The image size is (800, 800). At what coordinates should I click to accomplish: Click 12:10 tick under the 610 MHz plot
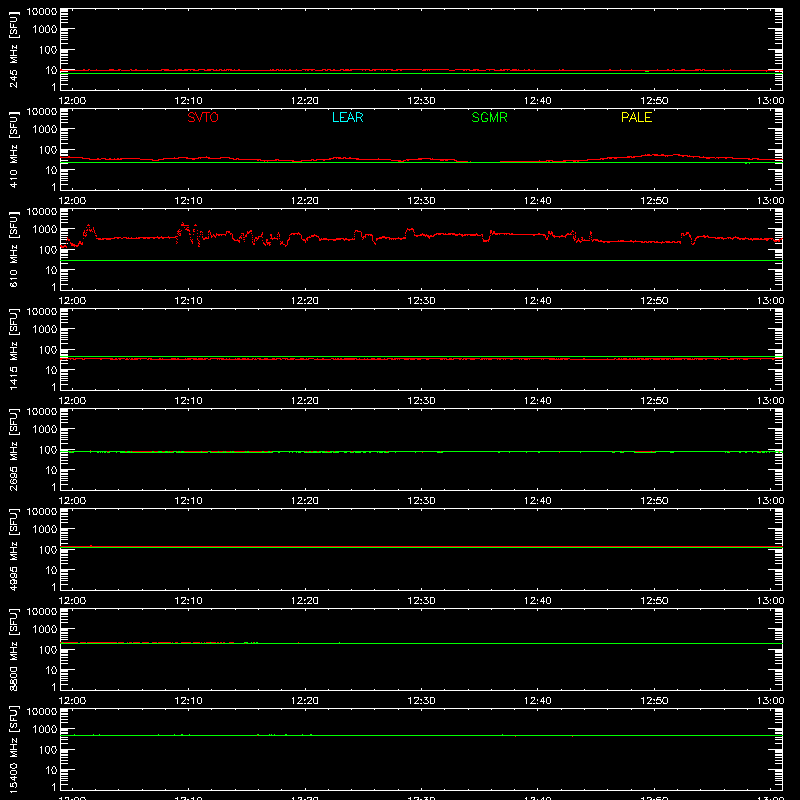pos(188,301)
